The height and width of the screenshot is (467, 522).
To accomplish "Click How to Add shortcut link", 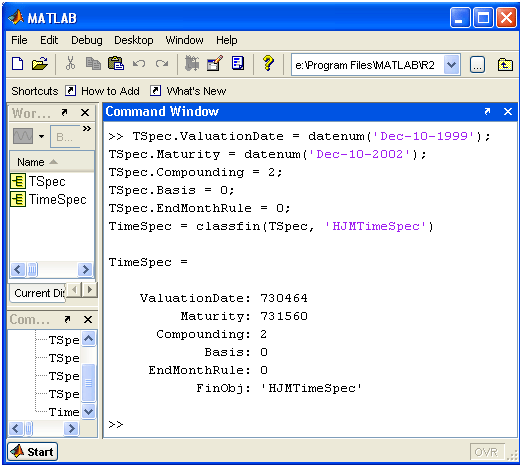I will coord(110,91).
